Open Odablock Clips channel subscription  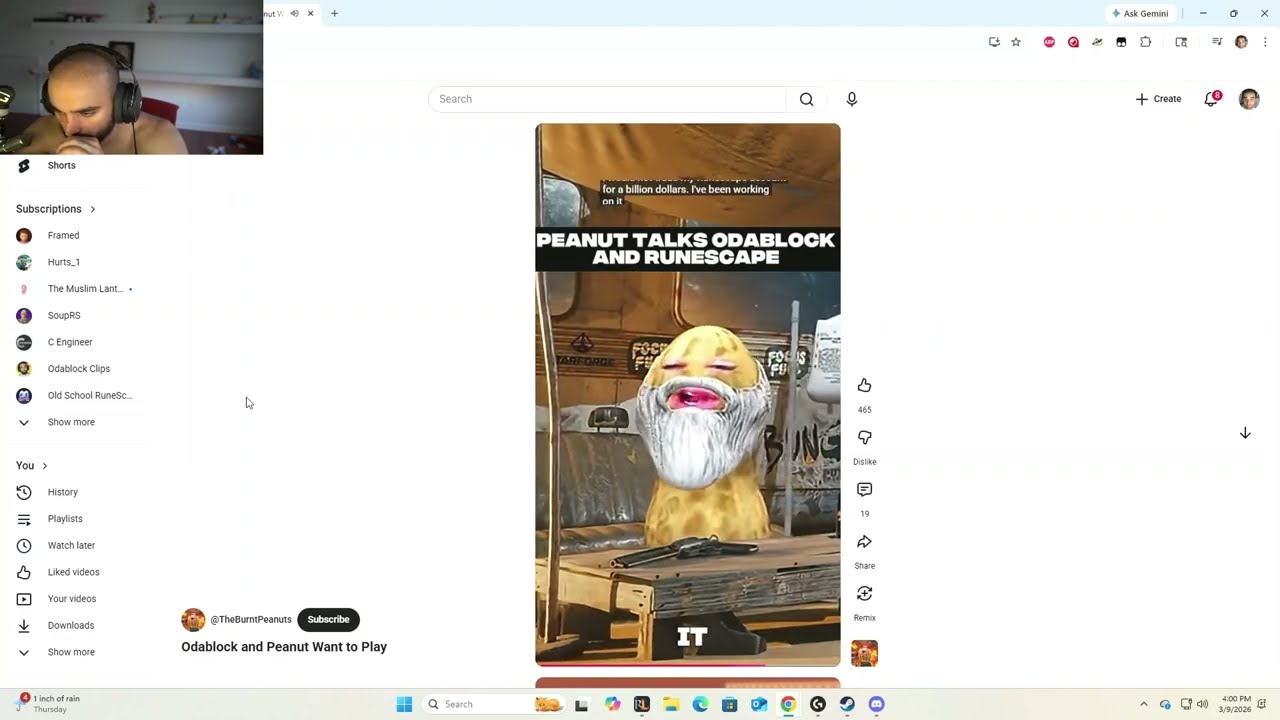78,369
